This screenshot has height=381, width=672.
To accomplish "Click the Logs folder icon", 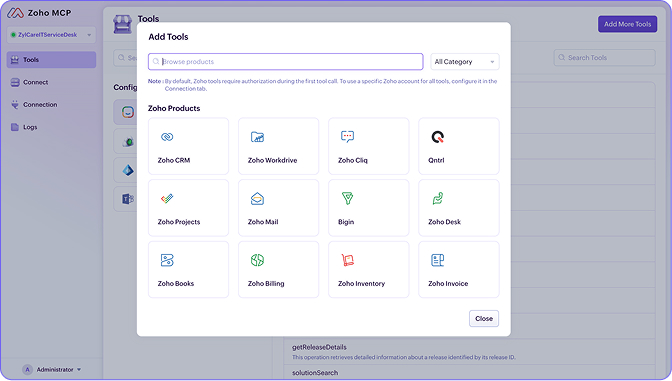I will point(15,127).
